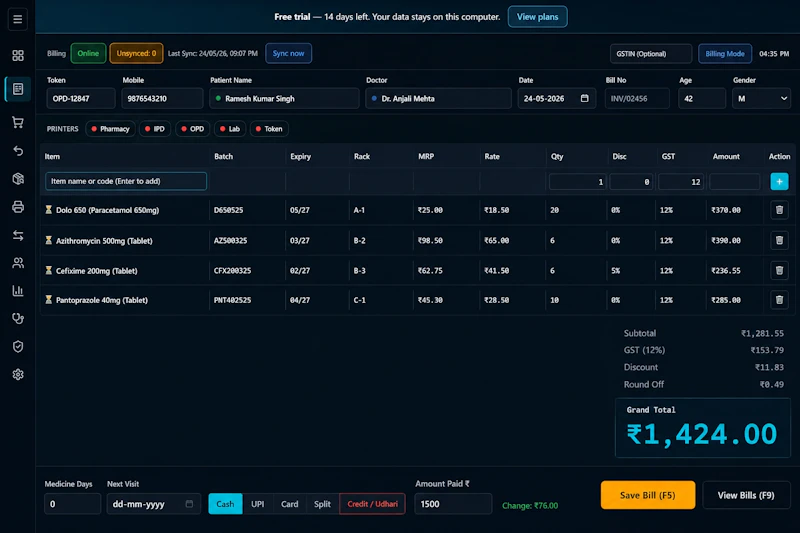The image size is (800, 533).
Task: Open the dashboard grid icon in sidebar
Action: (x=18, y=55)
